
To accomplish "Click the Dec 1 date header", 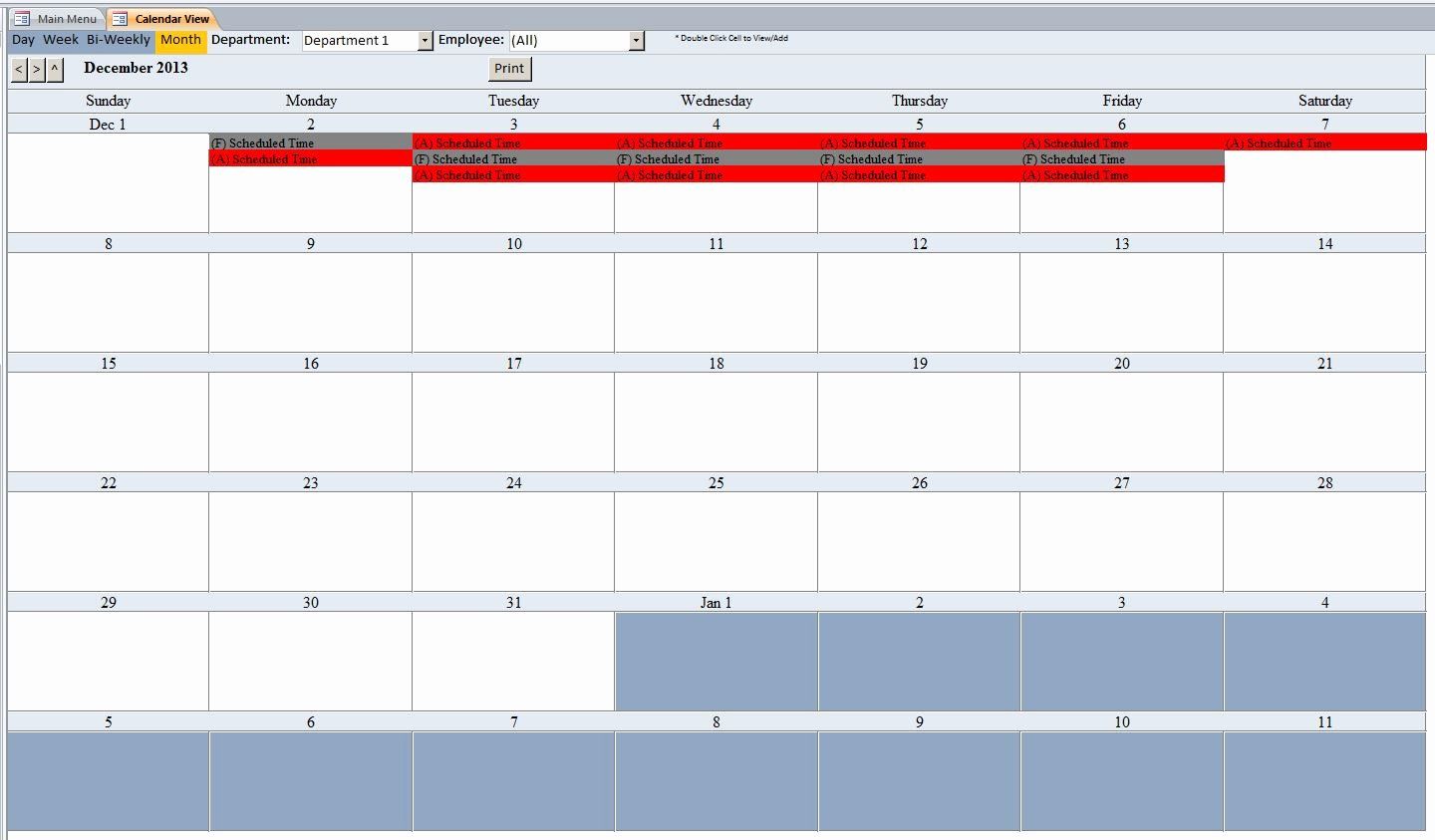I will (108, 124).
